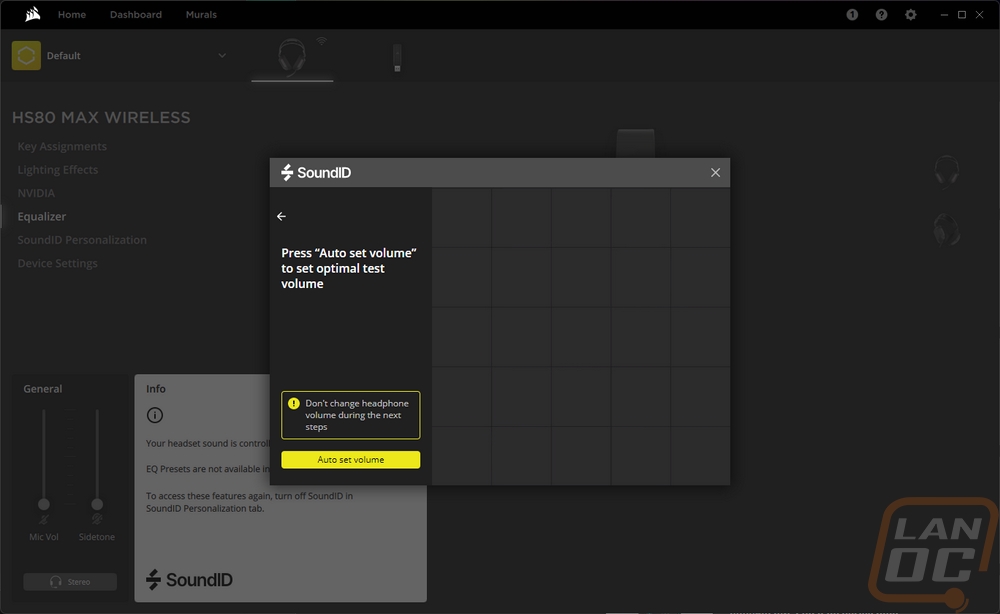
Task: Click the back arrow in SoundID dialog
Action: point(281,216)
